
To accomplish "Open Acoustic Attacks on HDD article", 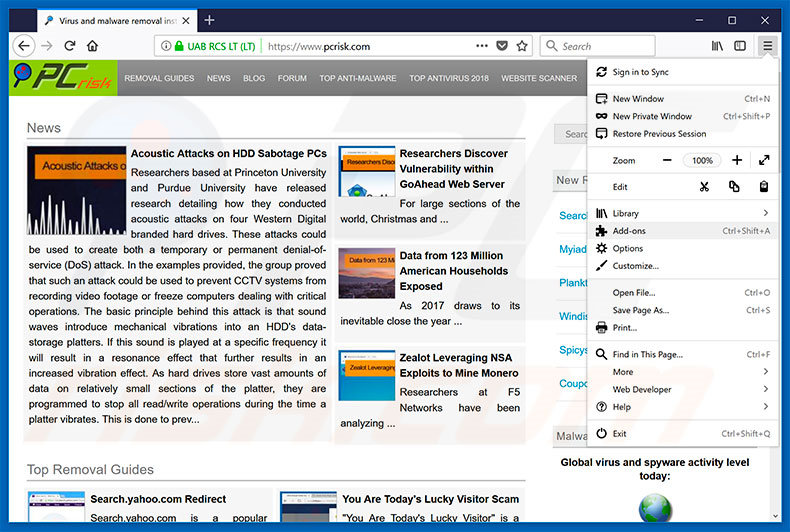I will (229, 153).
